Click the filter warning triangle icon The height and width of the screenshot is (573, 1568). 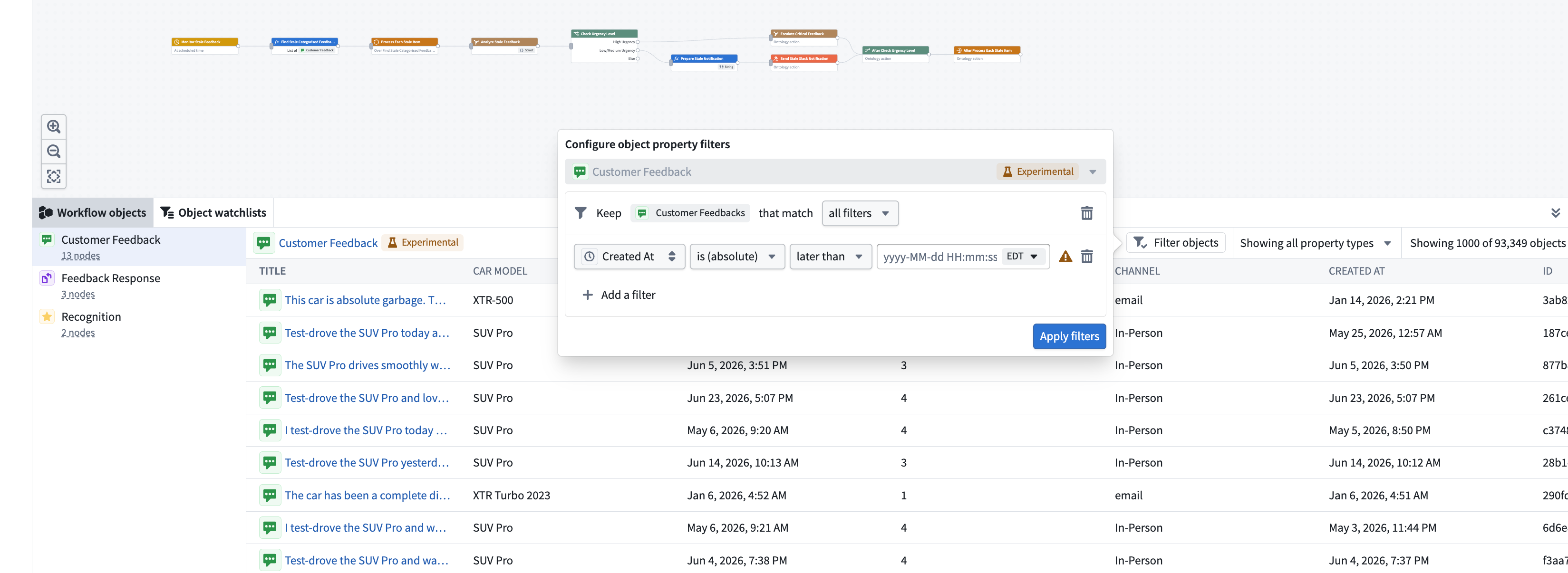click(x=1065, y=257)
